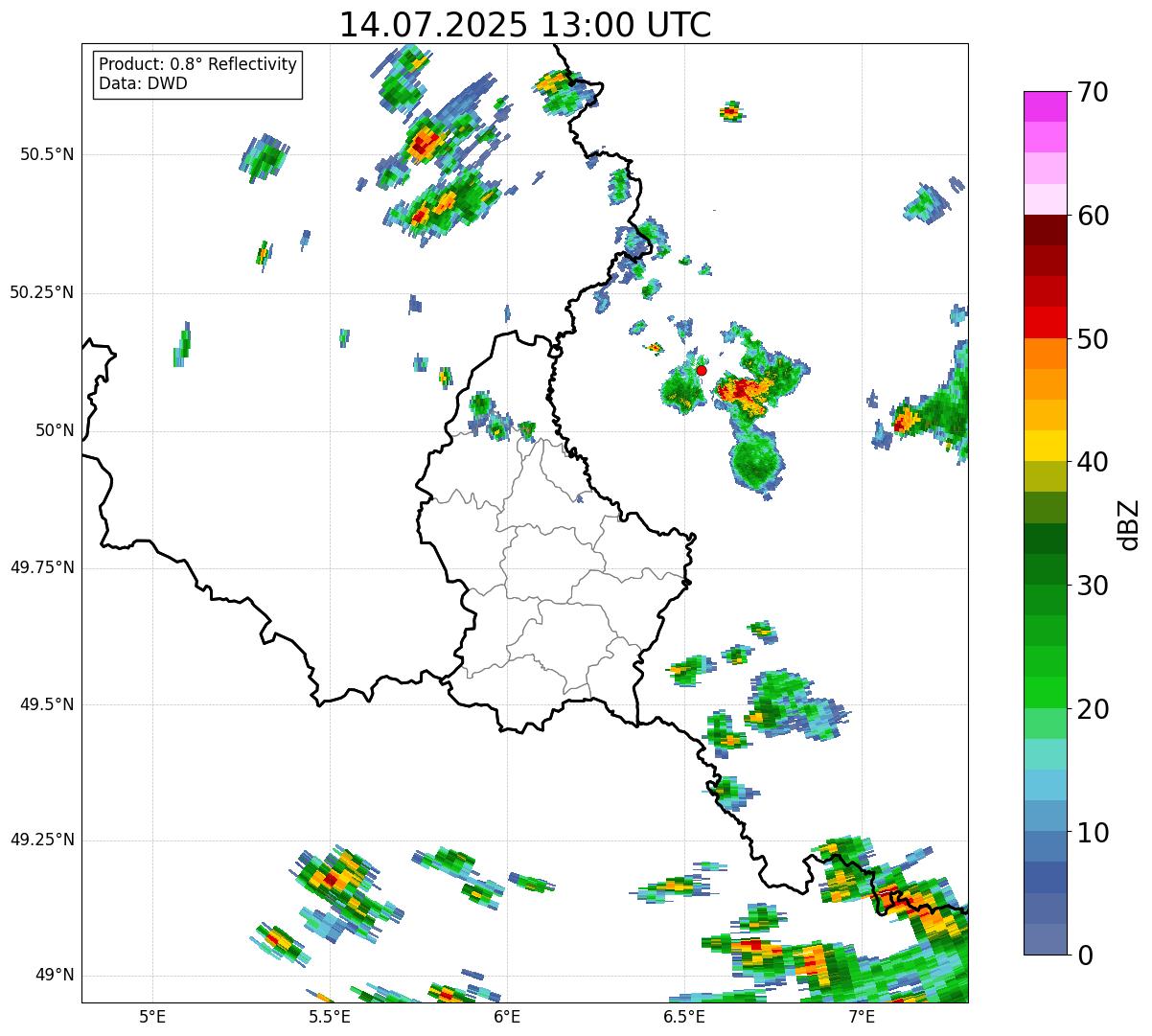Click the title '14.07.2025 13:00 UTC'

point(525,24)
